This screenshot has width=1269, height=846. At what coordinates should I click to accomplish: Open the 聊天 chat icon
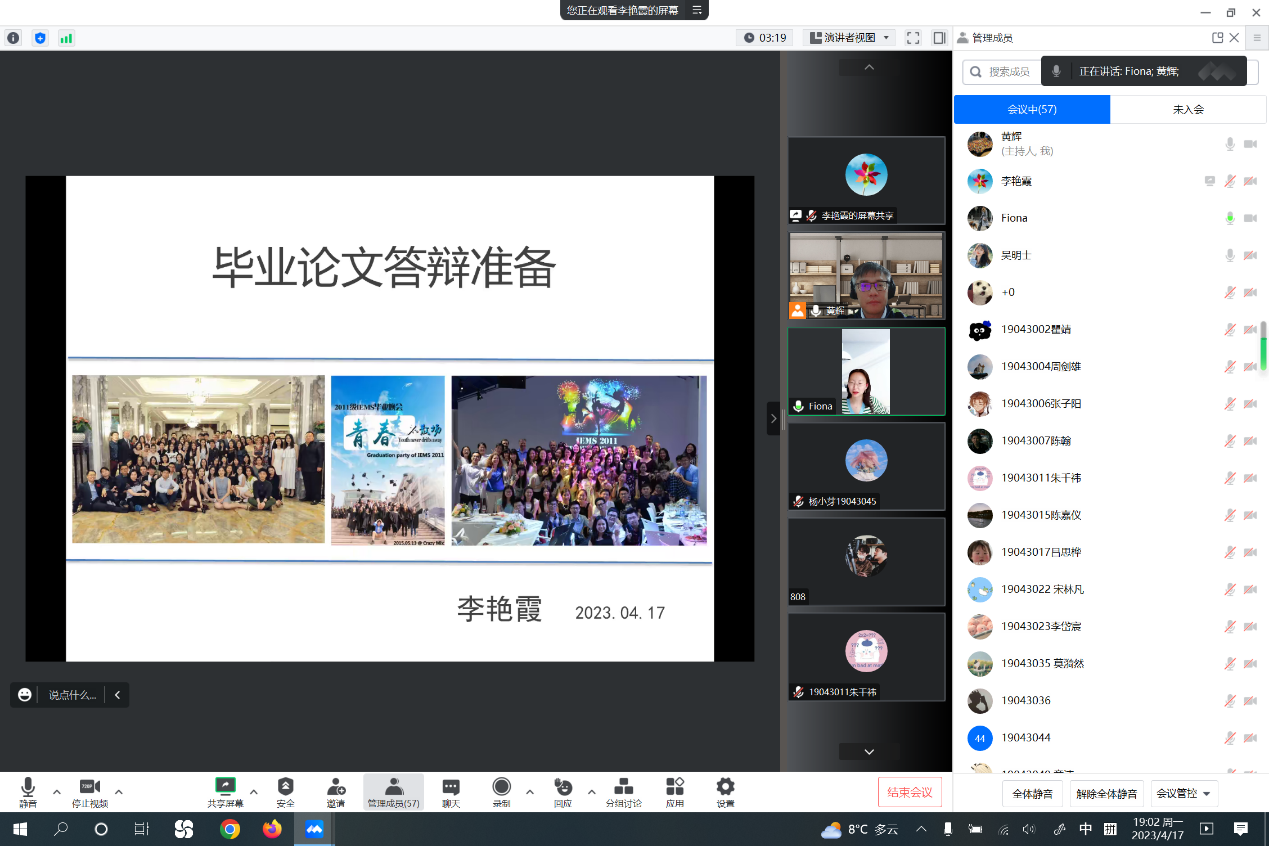[x=451, y=788]
